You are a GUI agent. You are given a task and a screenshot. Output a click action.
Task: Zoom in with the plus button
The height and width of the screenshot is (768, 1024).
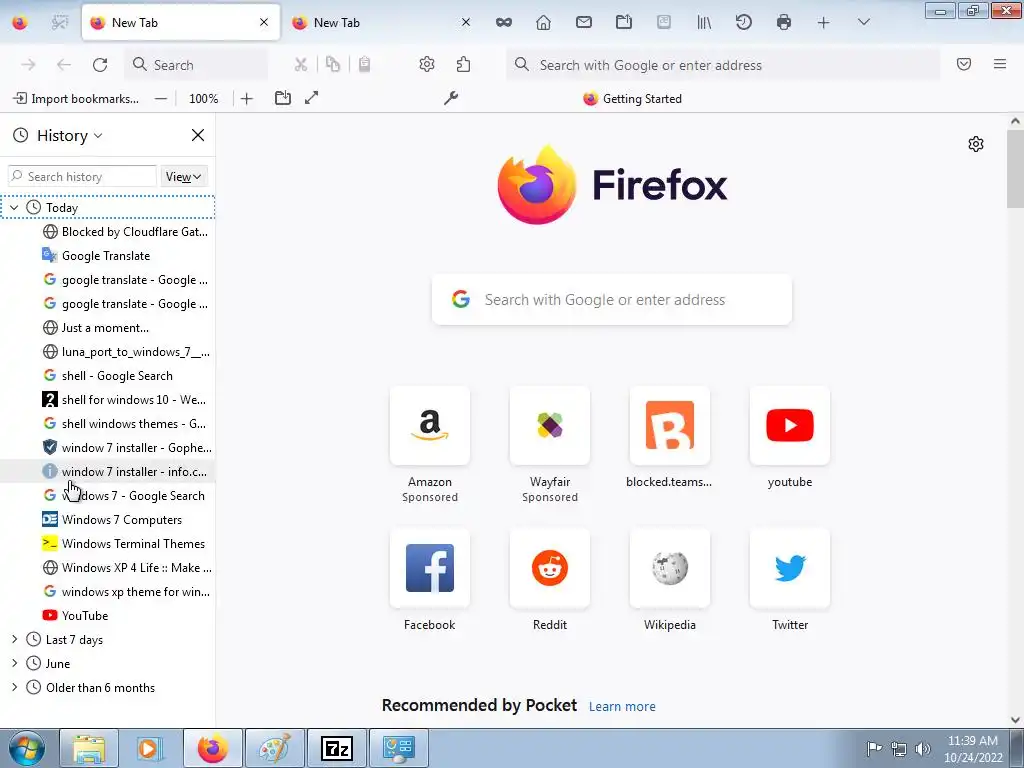(x=246, y=99)
